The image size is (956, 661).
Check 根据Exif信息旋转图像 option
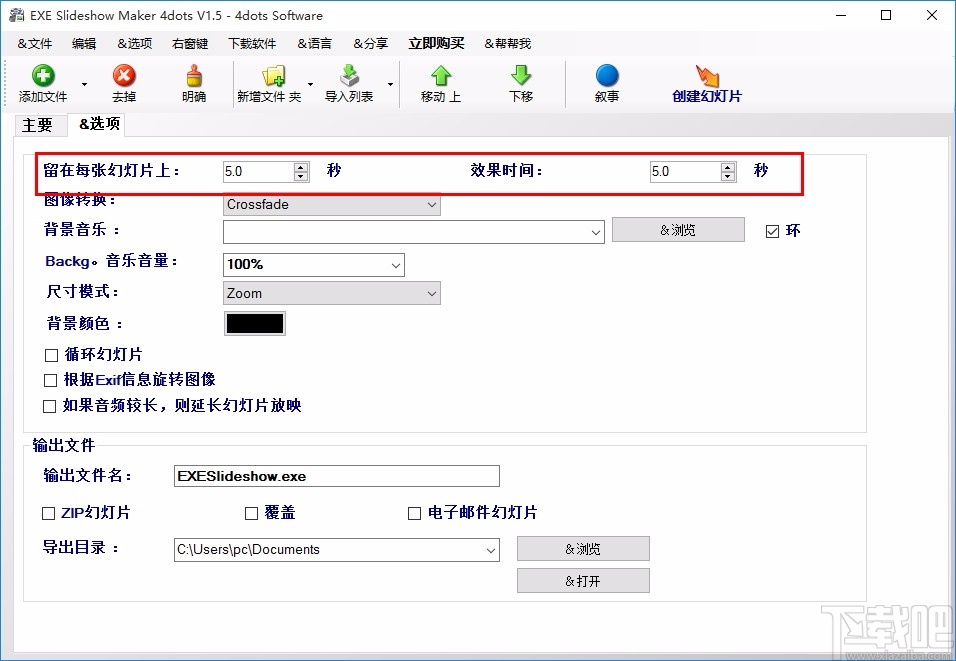(x=48, y=380)
